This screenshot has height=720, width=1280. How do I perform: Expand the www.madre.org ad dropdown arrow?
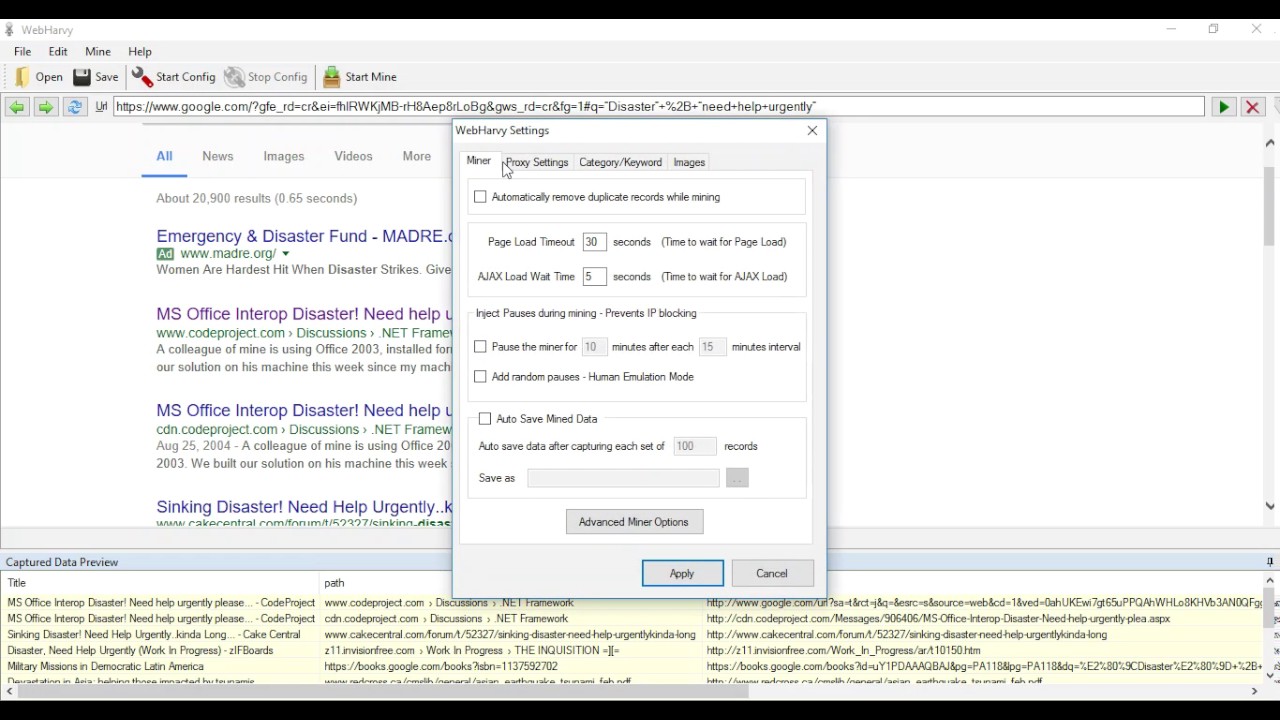[285, 255]
